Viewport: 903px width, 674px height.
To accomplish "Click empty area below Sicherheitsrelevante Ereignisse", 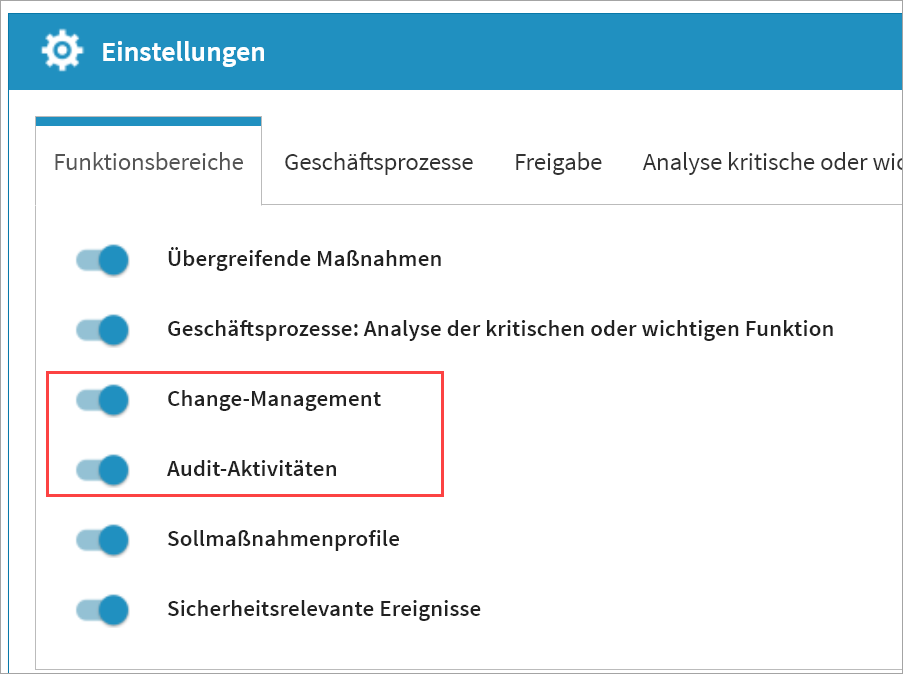I will point(450,647).
